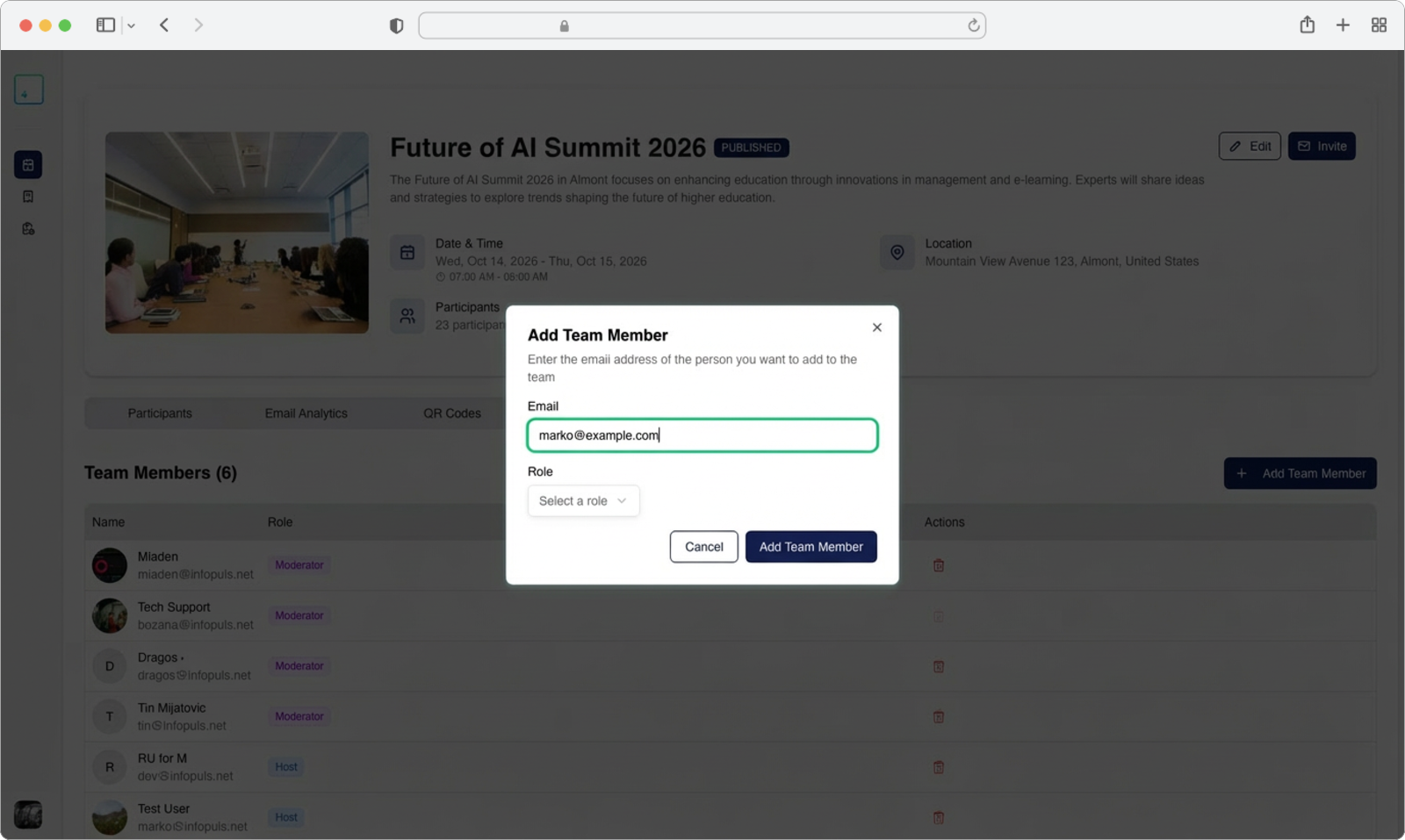
Task: Open the Select a role dropdown
Action: [x=583, y=500]
